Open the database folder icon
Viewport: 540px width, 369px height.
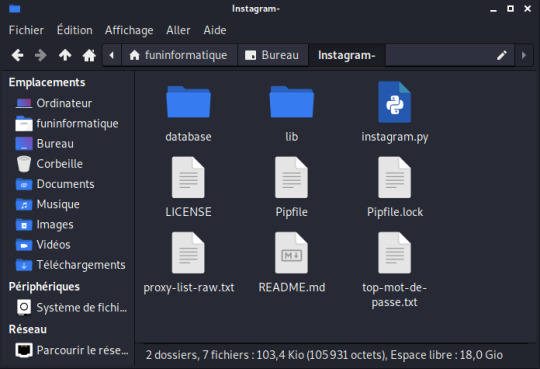[x=188, y=102]
